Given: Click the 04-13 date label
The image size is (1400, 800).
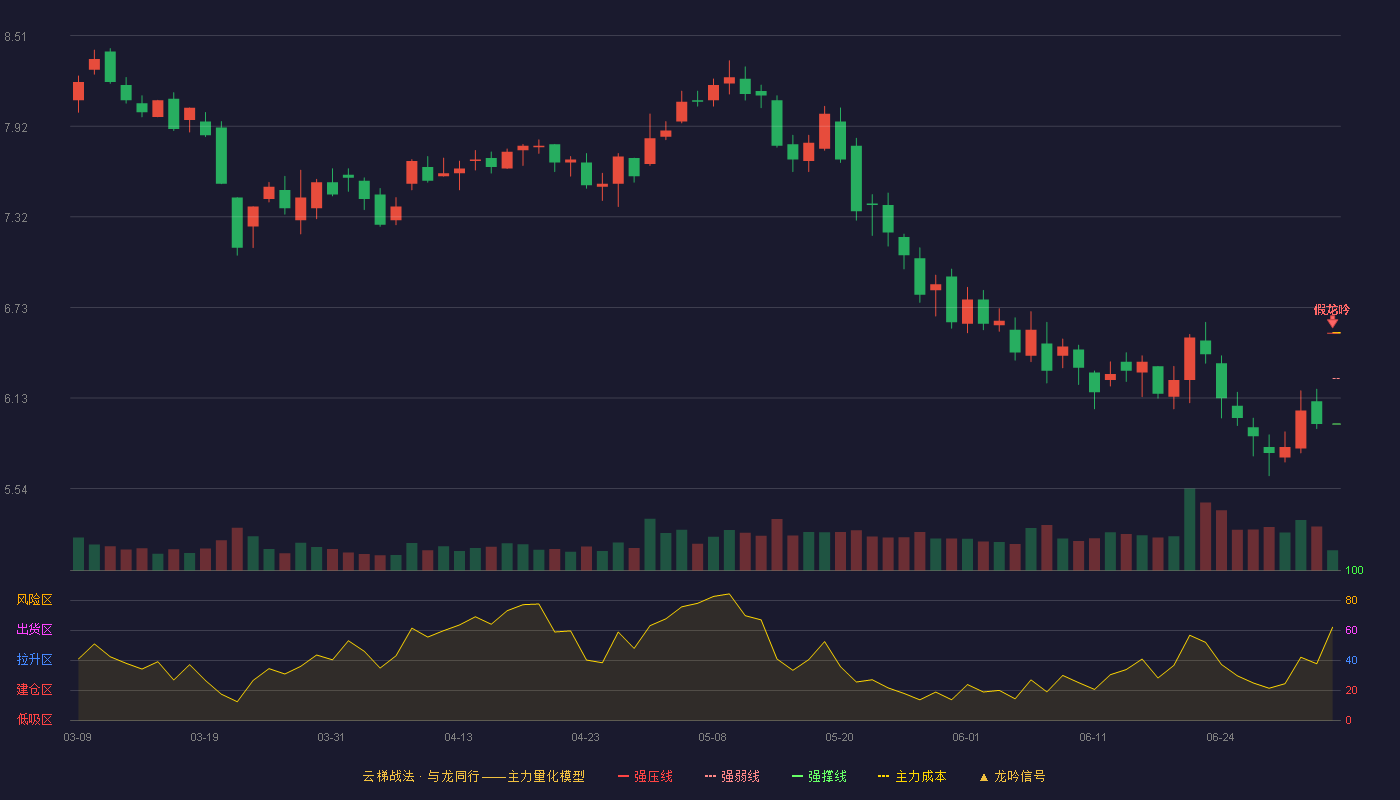Looking at the screenshot, I should click(x=458, y=737).
